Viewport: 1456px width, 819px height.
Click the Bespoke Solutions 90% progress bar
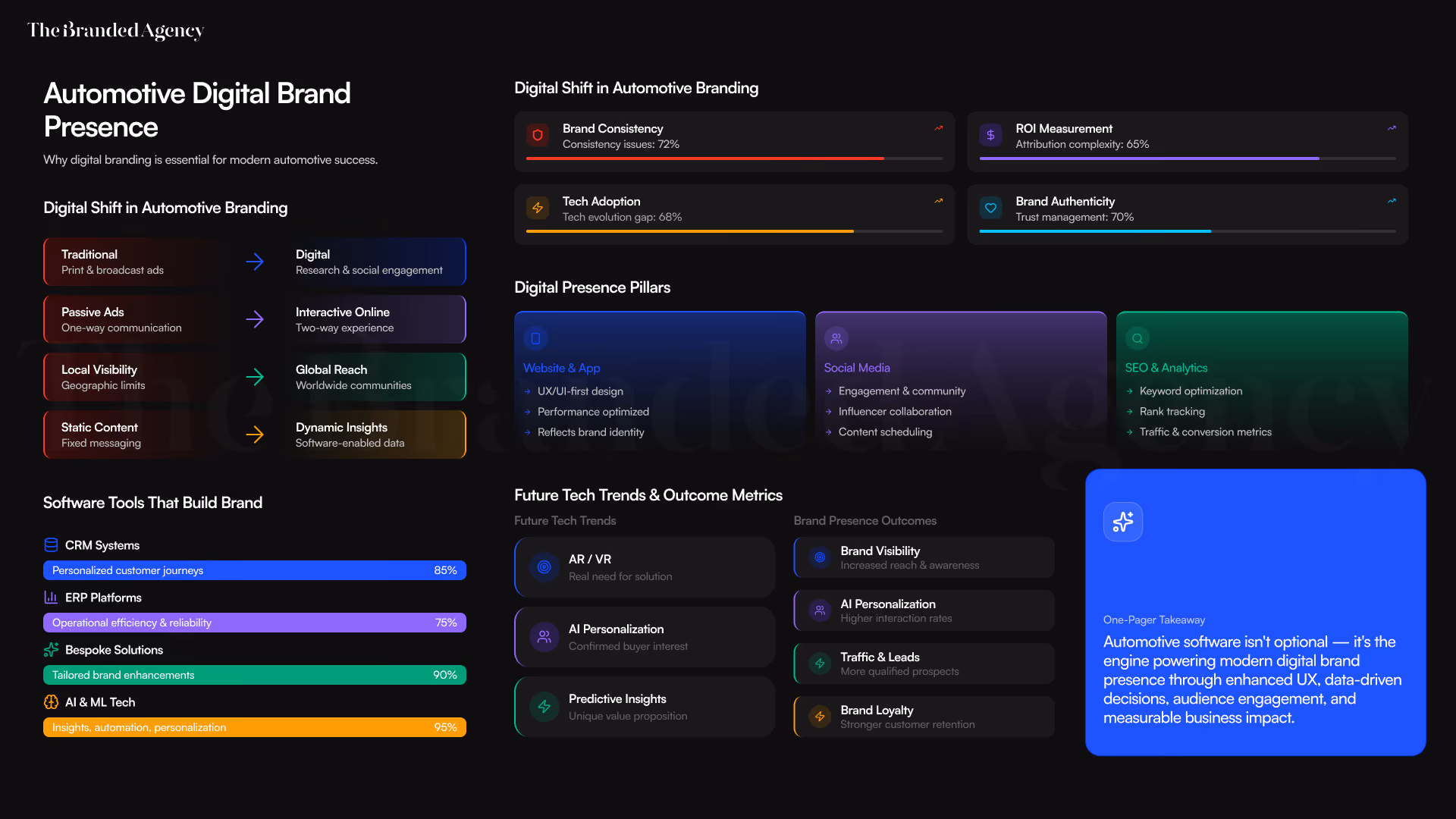[255, 675]
